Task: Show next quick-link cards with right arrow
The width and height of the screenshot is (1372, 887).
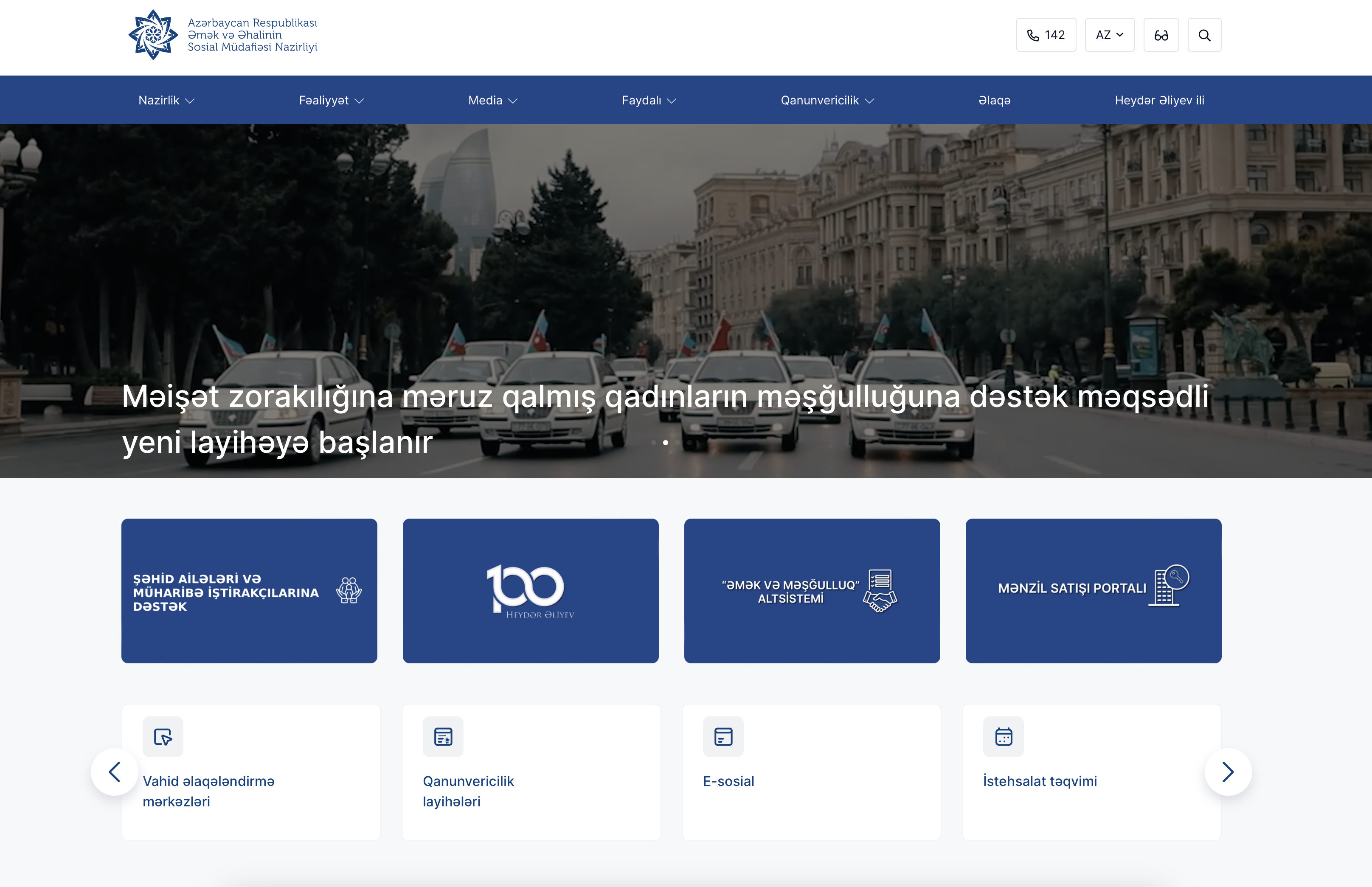Action: (1228, 772)
